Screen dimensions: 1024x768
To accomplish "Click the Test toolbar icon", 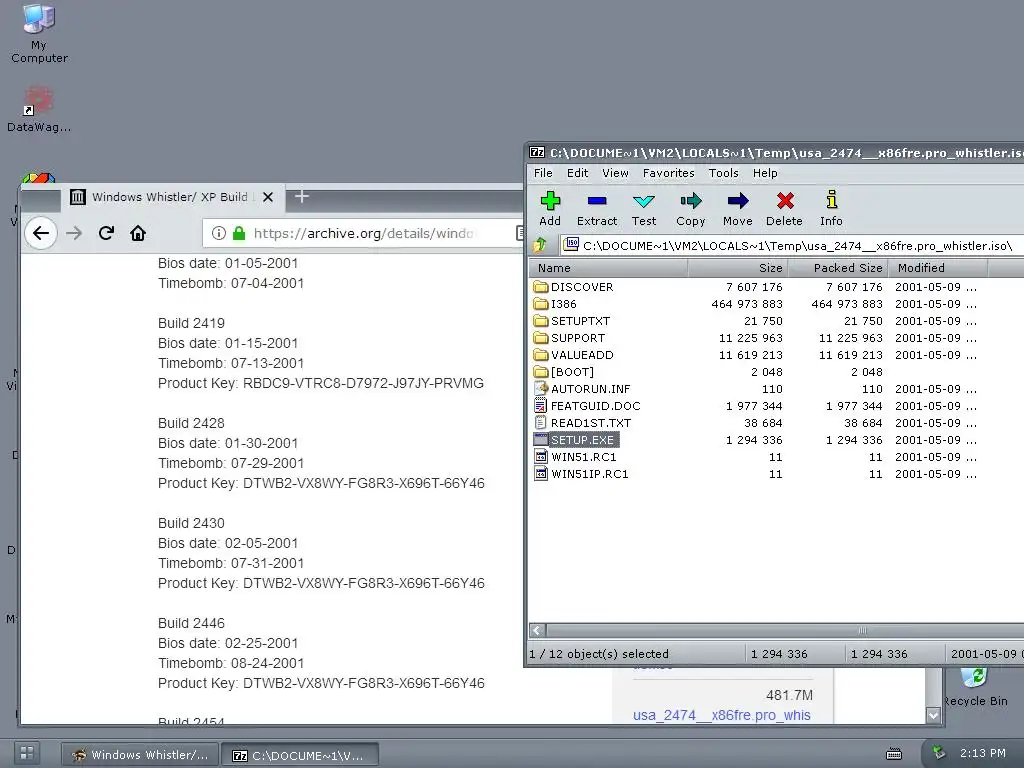I will 643,208.
